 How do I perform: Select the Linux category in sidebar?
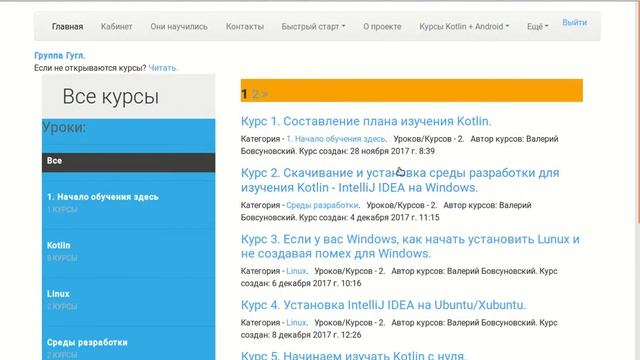(58, 294)
